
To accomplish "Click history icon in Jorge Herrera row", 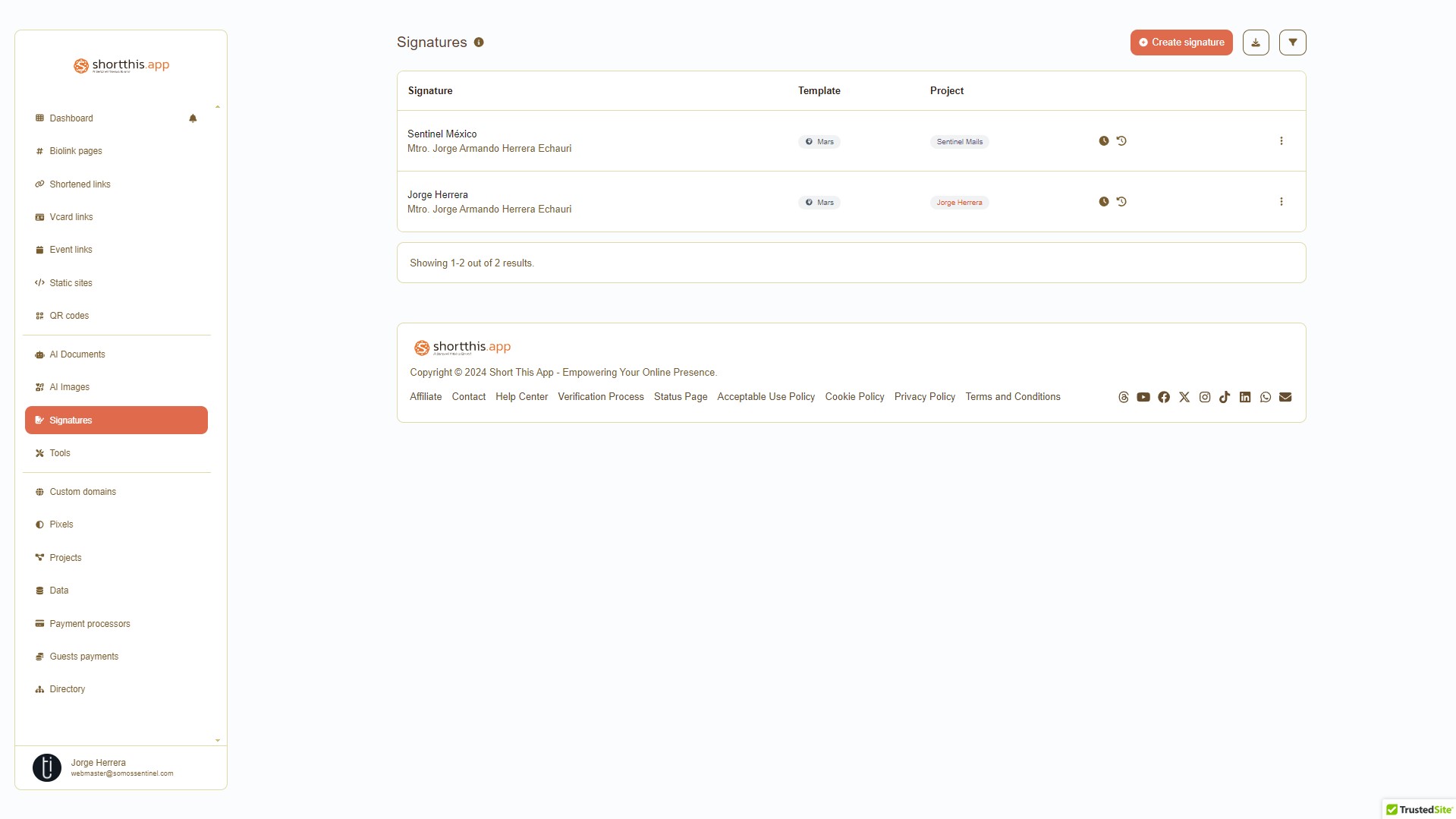I will click(x=1121, y=202).
